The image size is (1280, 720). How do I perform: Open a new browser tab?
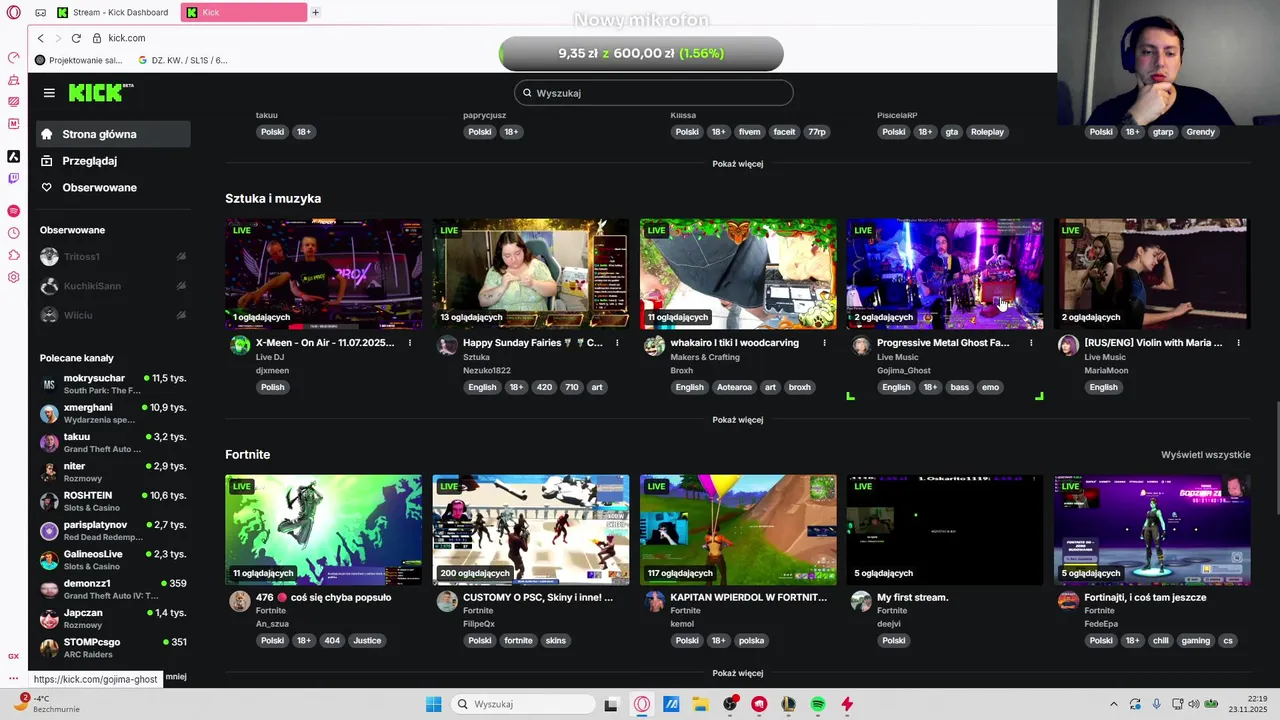click(315, 12)
